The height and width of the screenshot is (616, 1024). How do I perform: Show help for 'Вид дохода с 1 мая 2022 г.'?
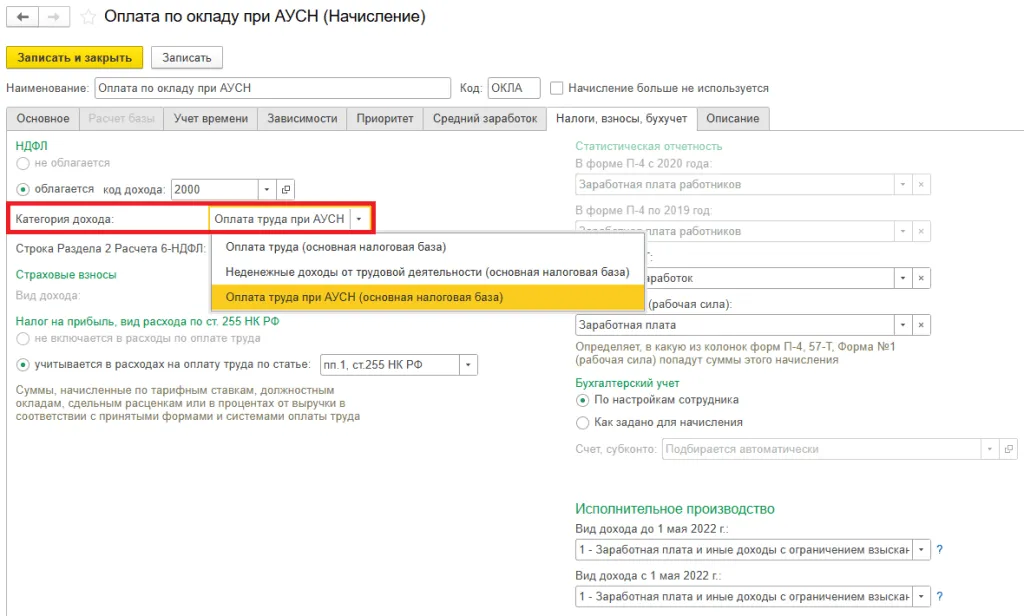tap(939, 596)
